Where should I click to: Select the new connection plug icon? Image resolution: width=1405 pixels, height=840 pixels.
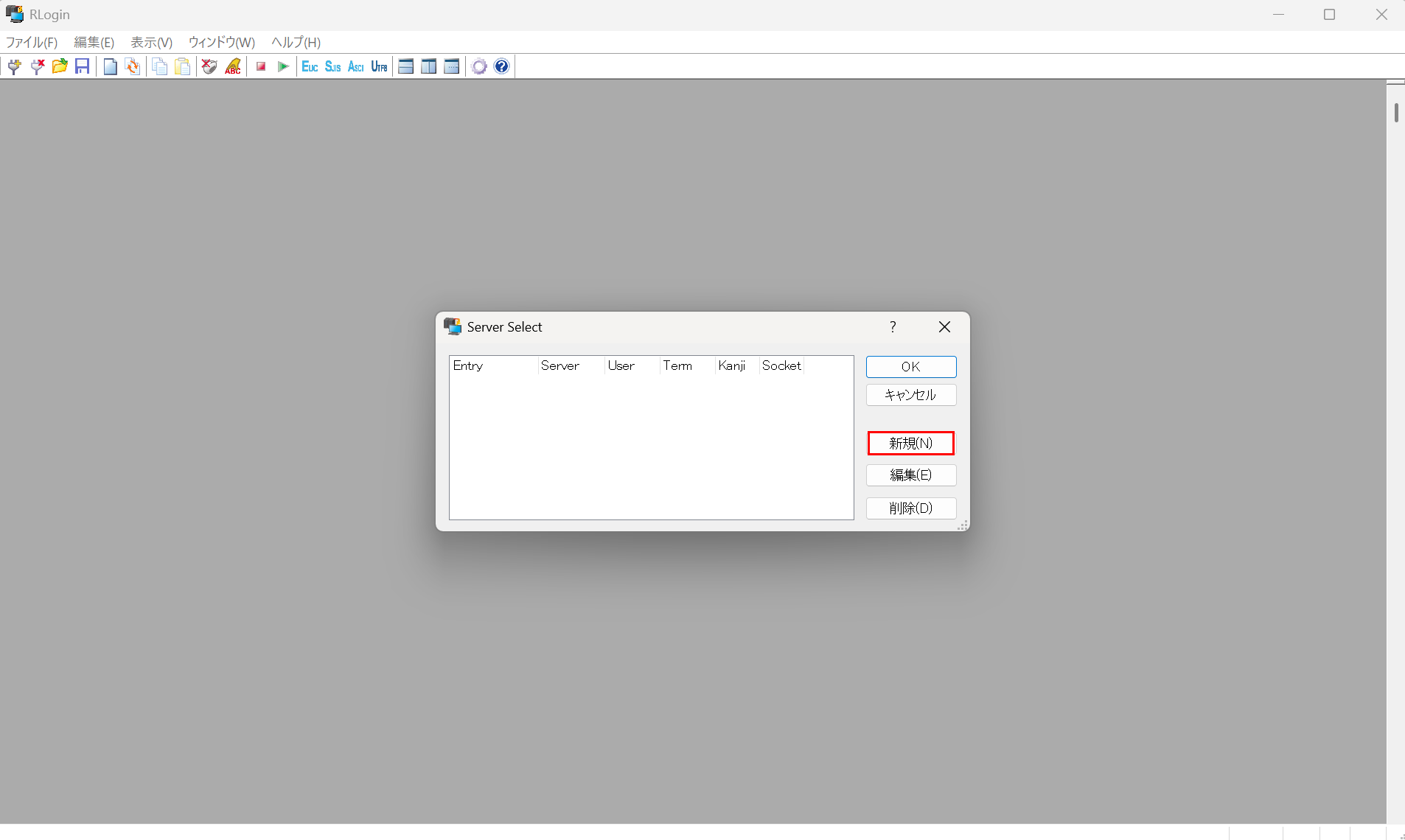click(14, 66)
